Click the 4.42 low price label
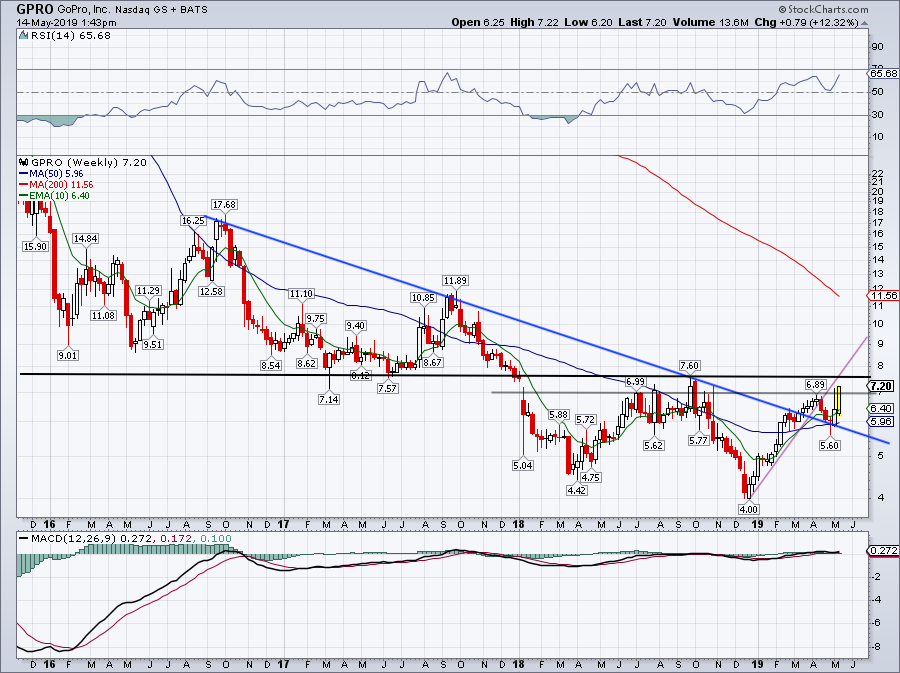The width and height of the screenshot is (900, 673). [577, 490]
